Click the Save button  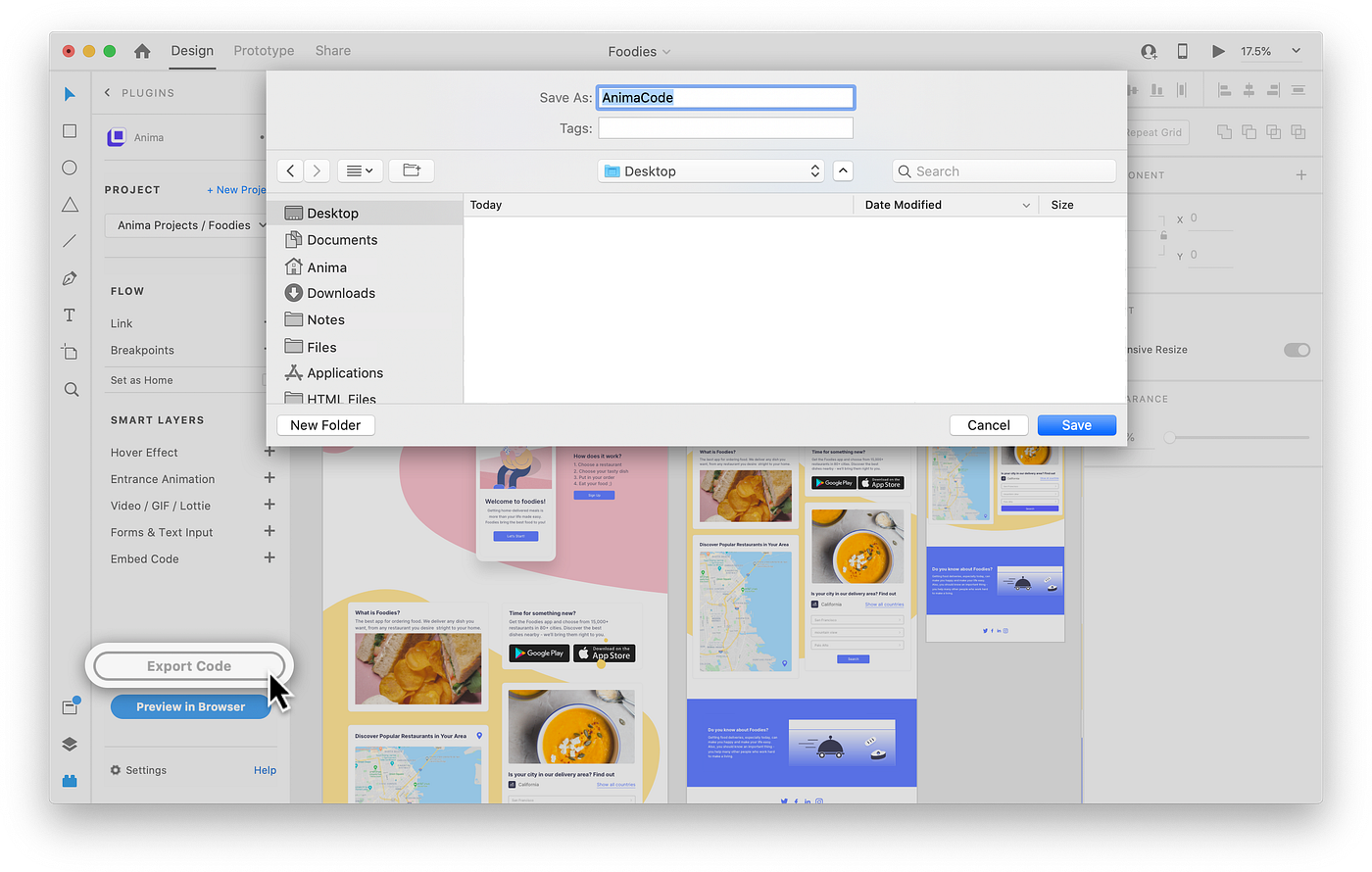pyautogui.click(x=1076, y=425)
